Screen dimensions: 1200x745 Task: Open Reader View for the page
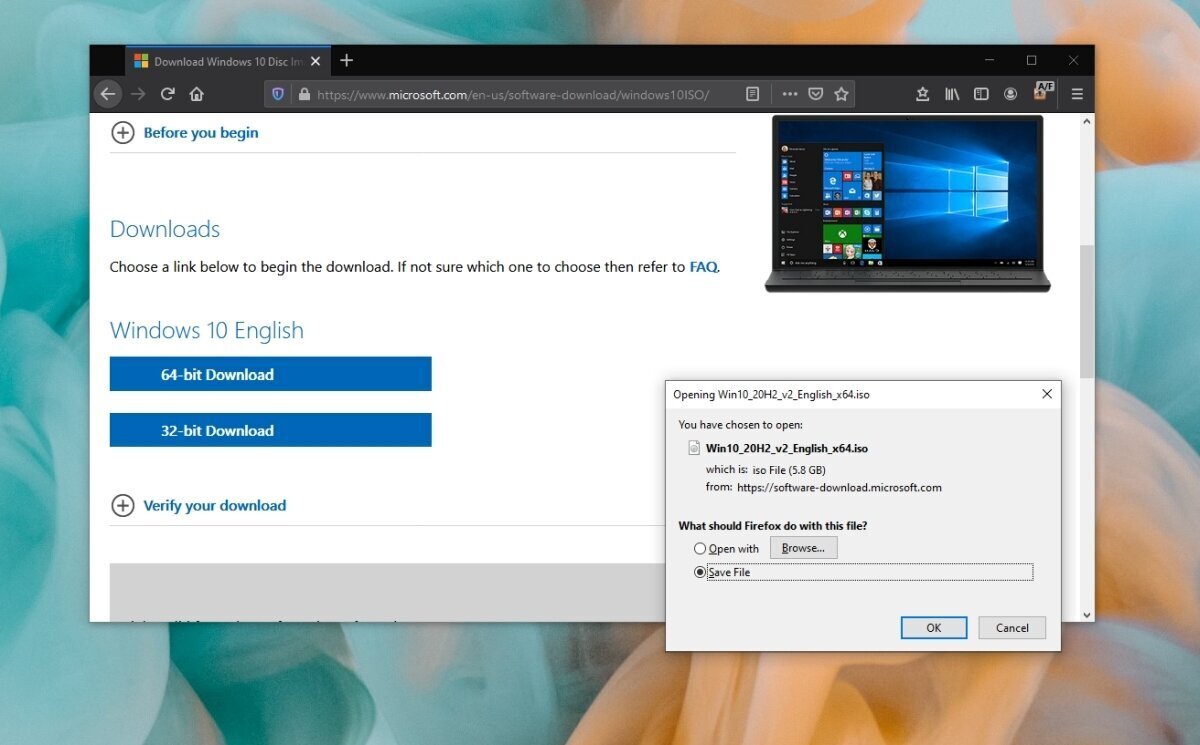tap(752, 93)
